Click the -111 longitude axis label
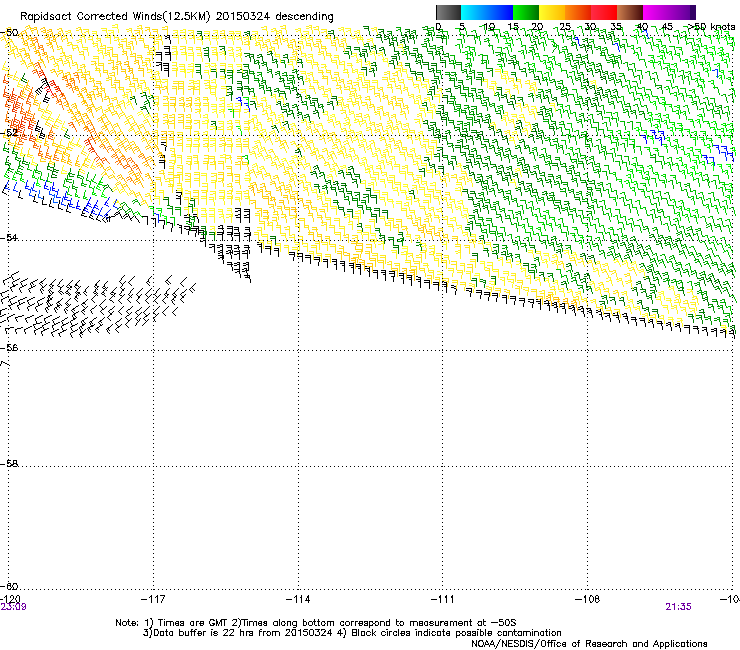The height and width of the screenshot is (650, 740). (443, 599)
